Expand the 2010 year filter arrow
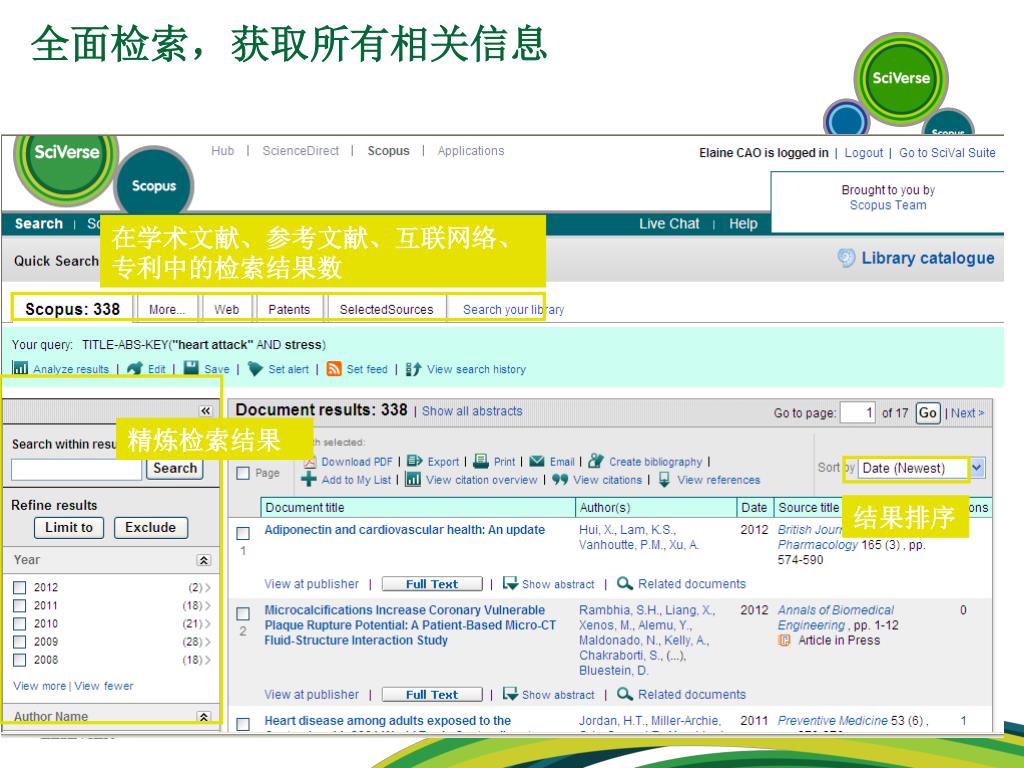1024x768 pixels. pyautogui.click(x=208, y=624)
